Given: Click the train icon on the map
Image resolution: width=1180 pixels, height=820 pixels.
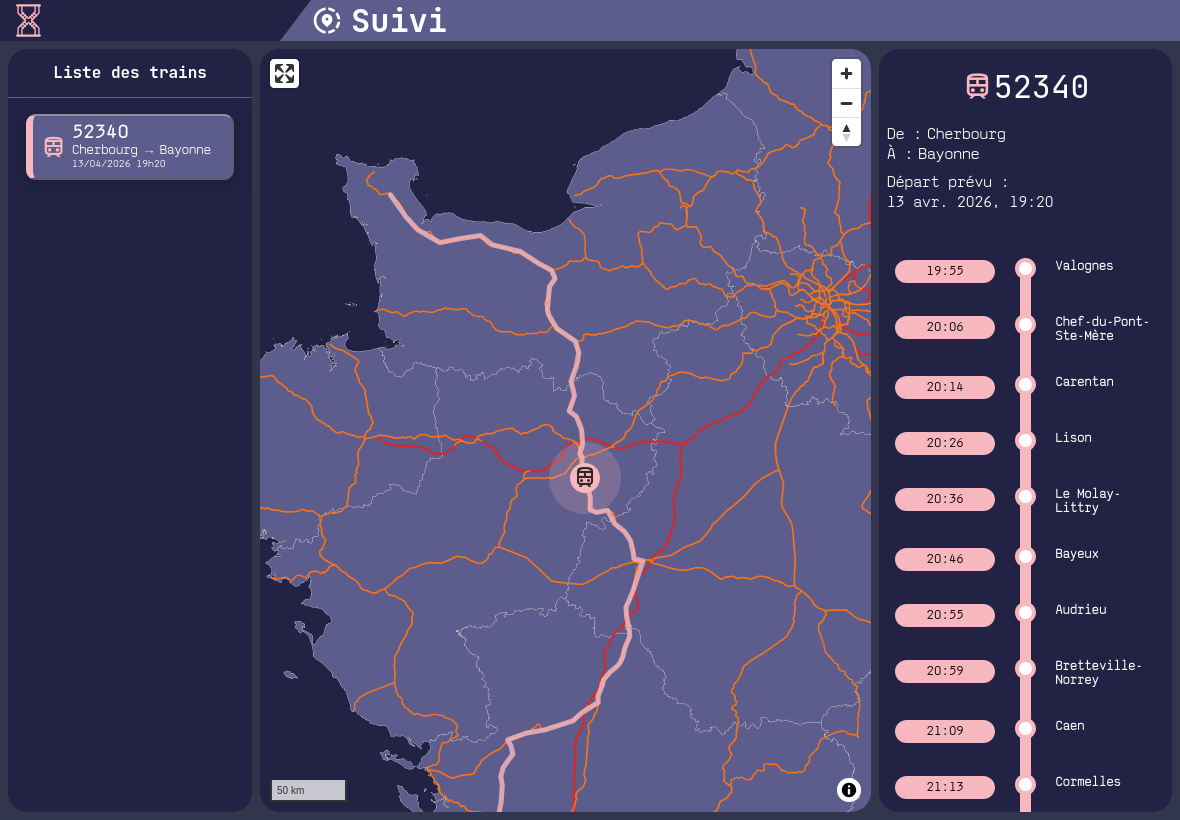Looking at the screenshot, I should click(586, 477).
